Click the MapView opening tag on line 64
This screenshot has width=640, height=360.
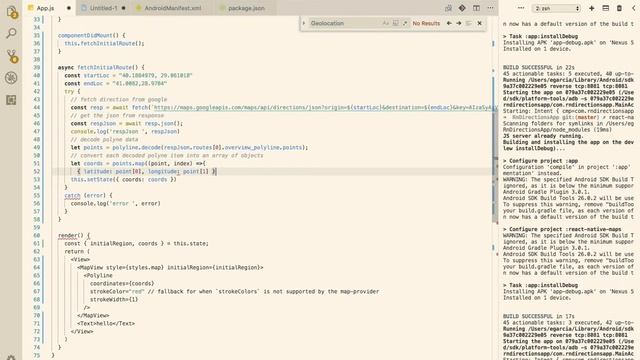tap(170, 268)
